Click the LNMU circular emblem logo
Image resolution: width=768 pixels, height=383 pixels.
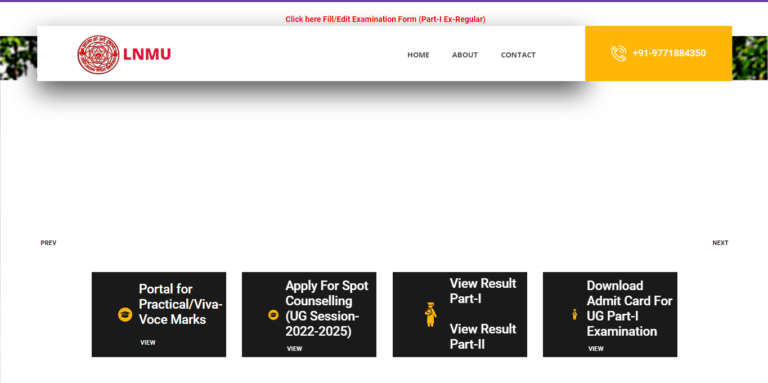click(x=98, y=54)
